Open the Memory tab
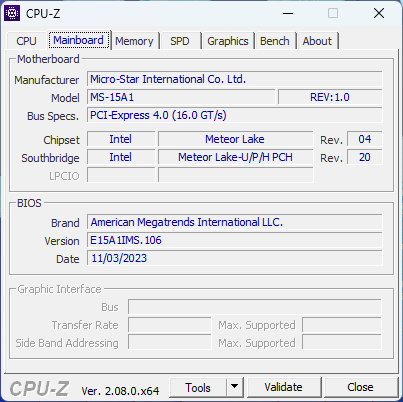The image size is (403, 402). click(134, 41)
